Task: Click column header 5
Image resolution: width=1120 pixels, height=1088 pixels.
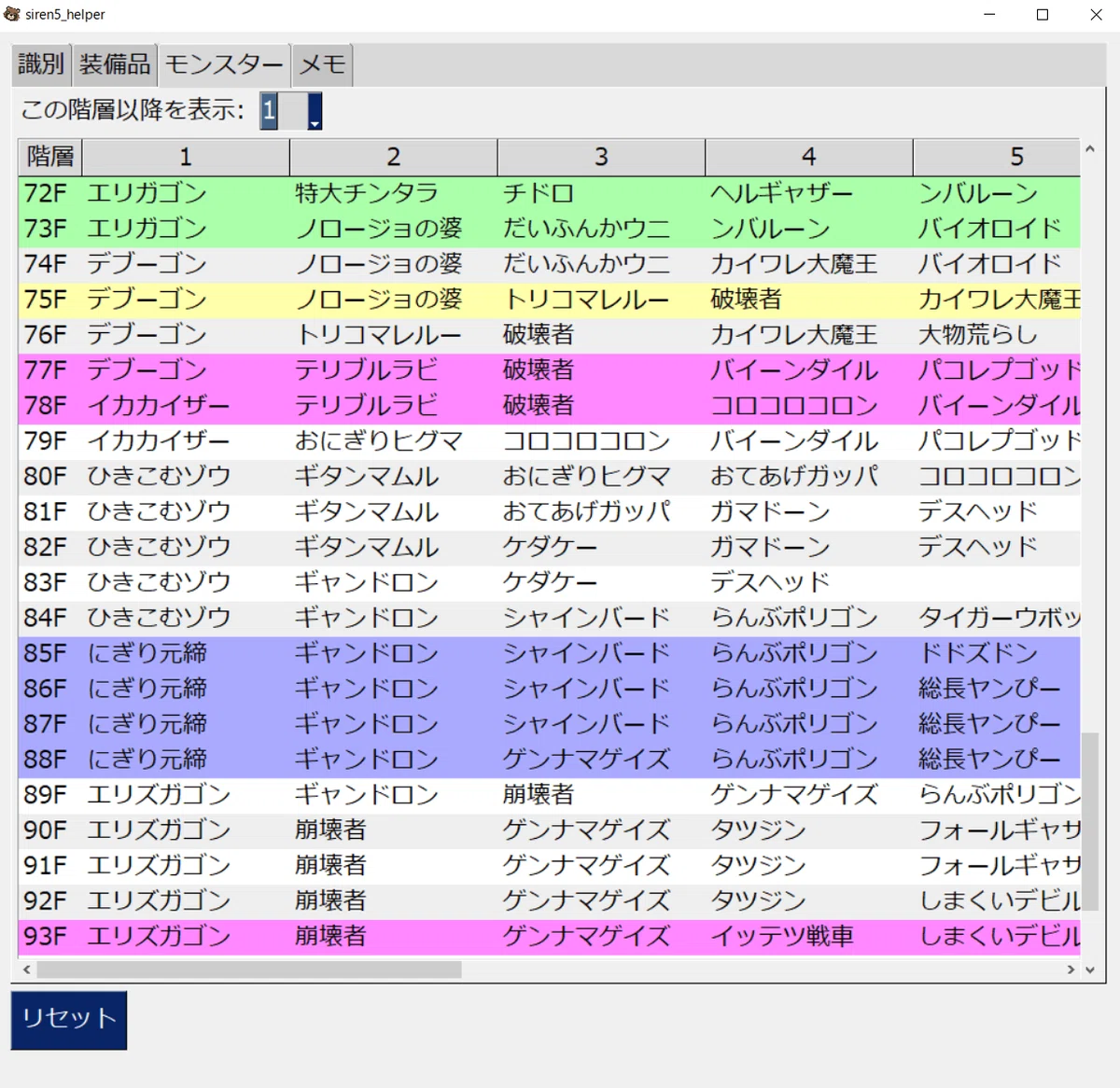Action: coord(997,157)
